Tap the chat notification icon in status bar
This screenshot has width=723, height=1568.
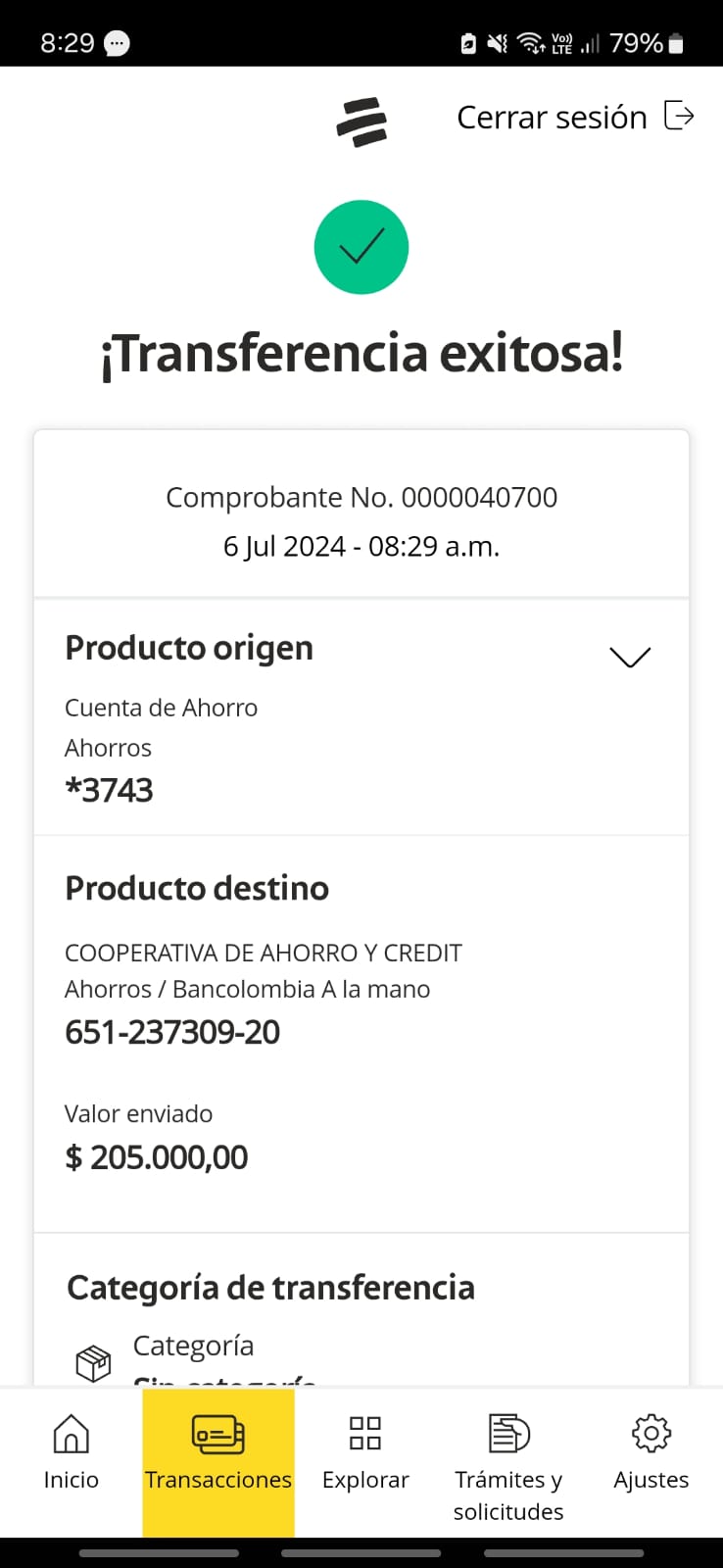pos(117,43)
